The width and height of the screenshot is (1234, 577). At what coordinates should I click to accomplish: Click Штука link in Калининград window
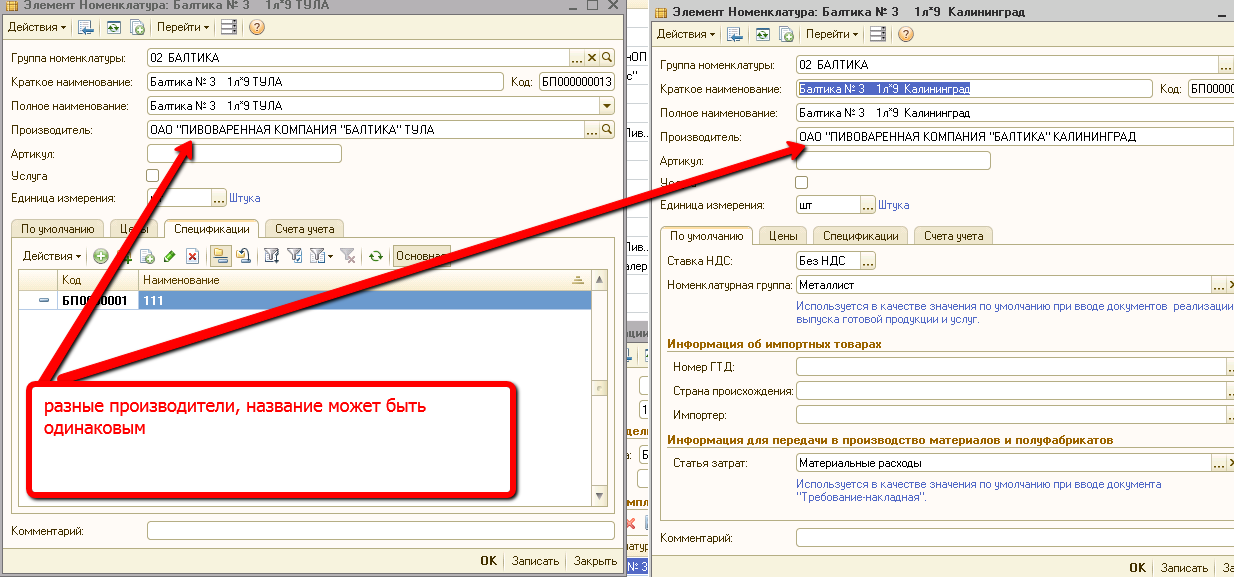click(x=893, y=205)
